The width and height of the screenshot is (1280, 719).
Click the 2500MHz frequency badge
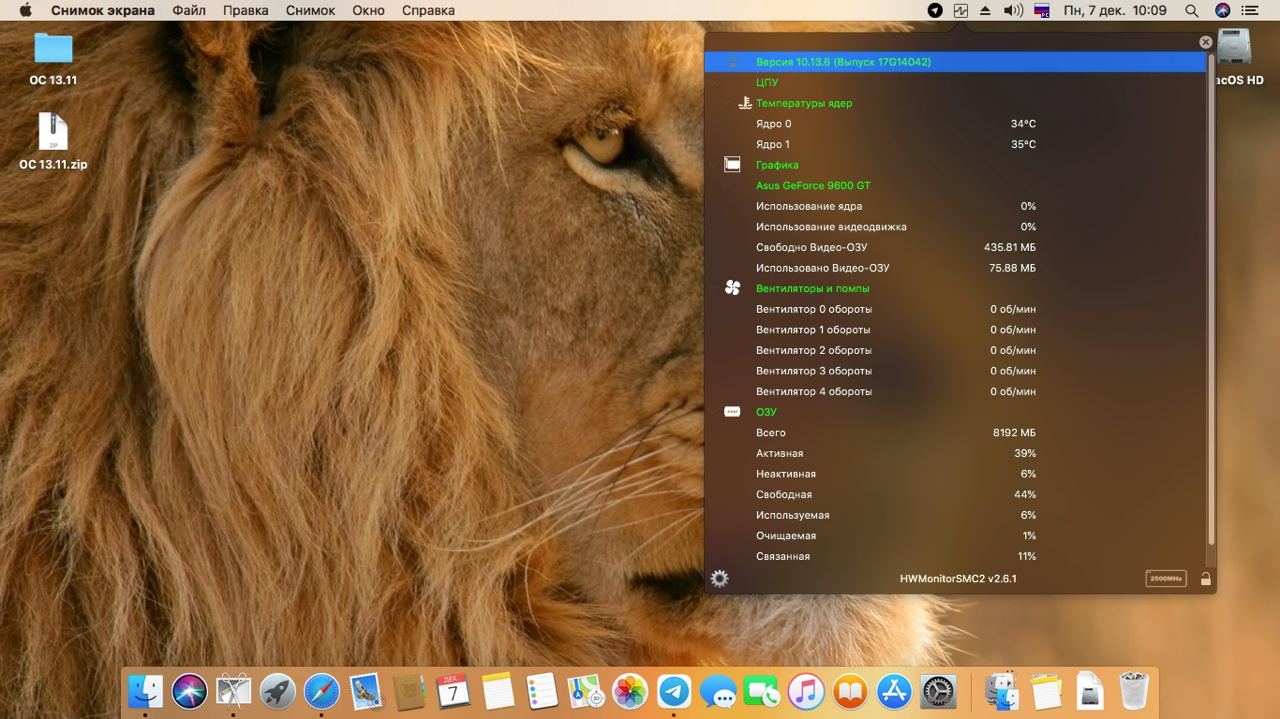click(x=1165, y=578)
